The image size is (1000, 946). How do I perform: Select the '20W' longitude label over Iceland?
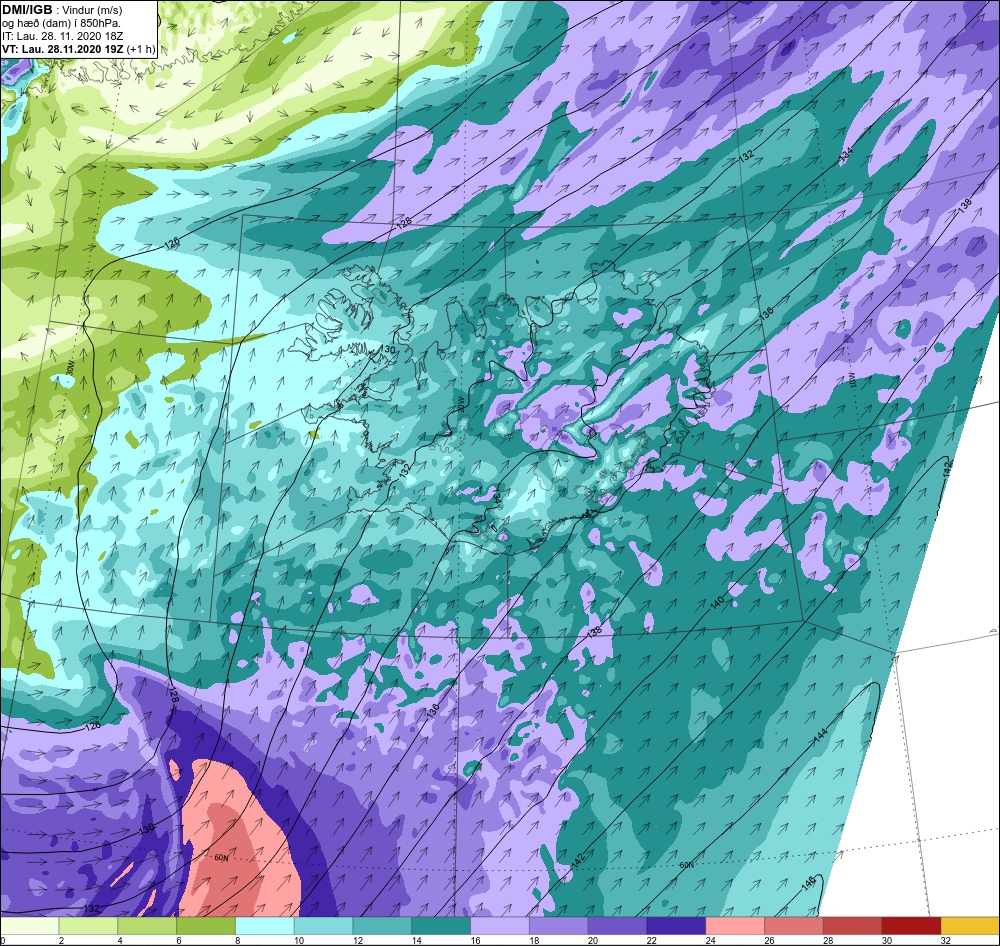click(x=462, y=402)
